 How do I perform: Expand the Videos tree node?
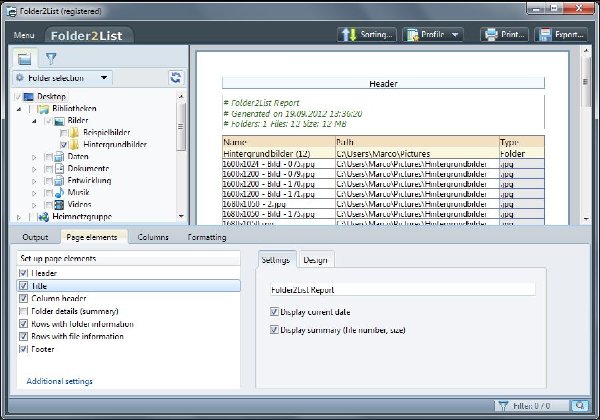34,205
